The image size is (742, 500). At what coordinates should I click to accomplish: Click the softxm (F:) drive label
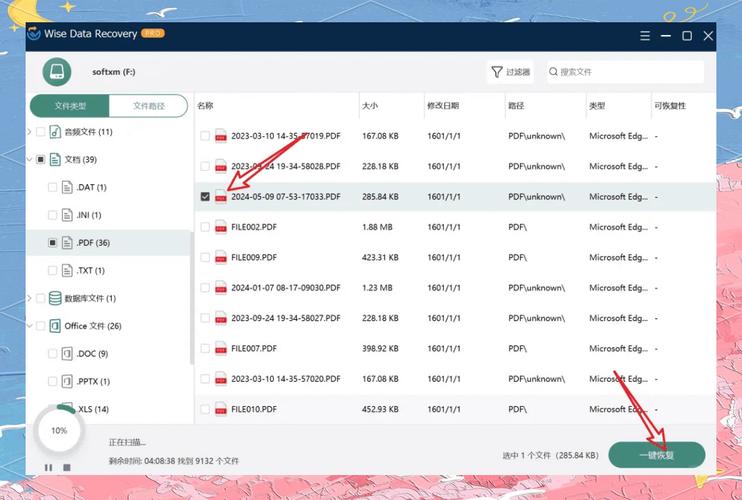(114, 72)
